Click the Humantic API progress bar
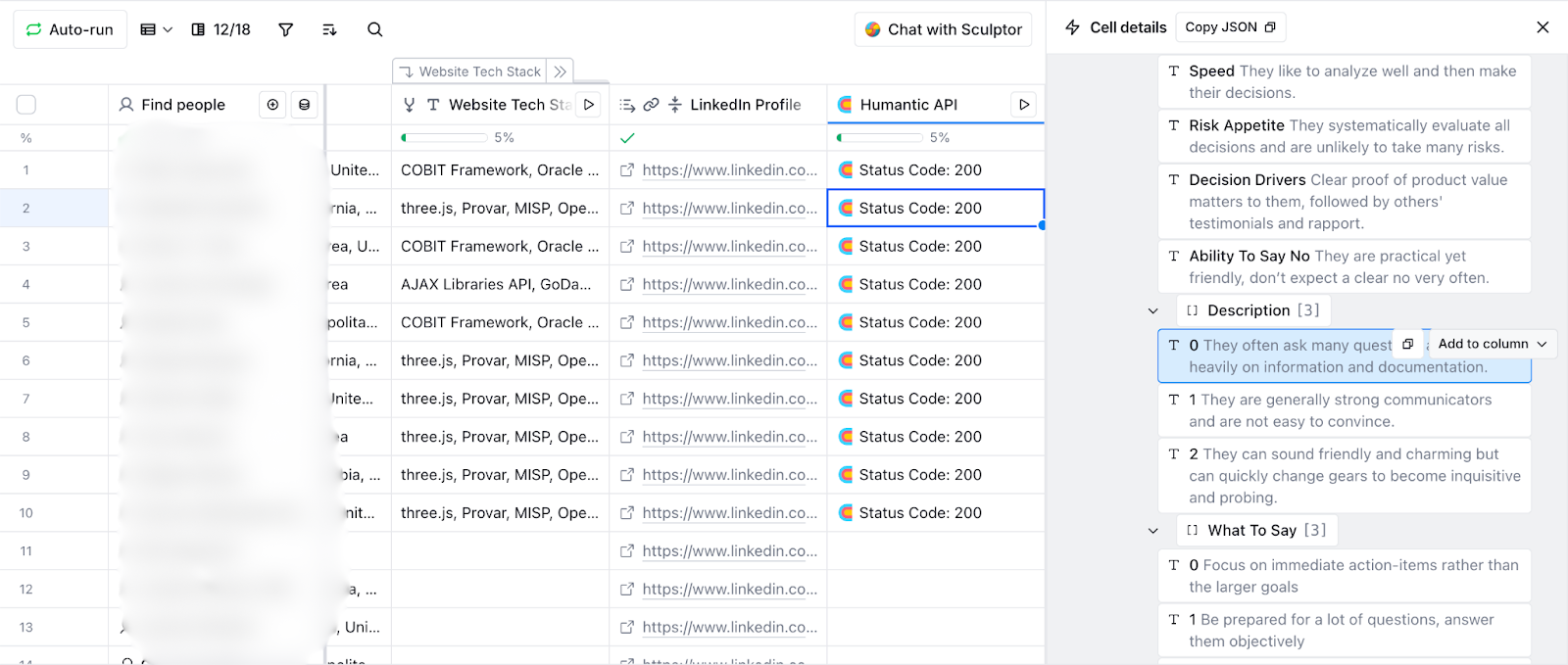This screenshot has height=665, width=1568. (879, 138)
